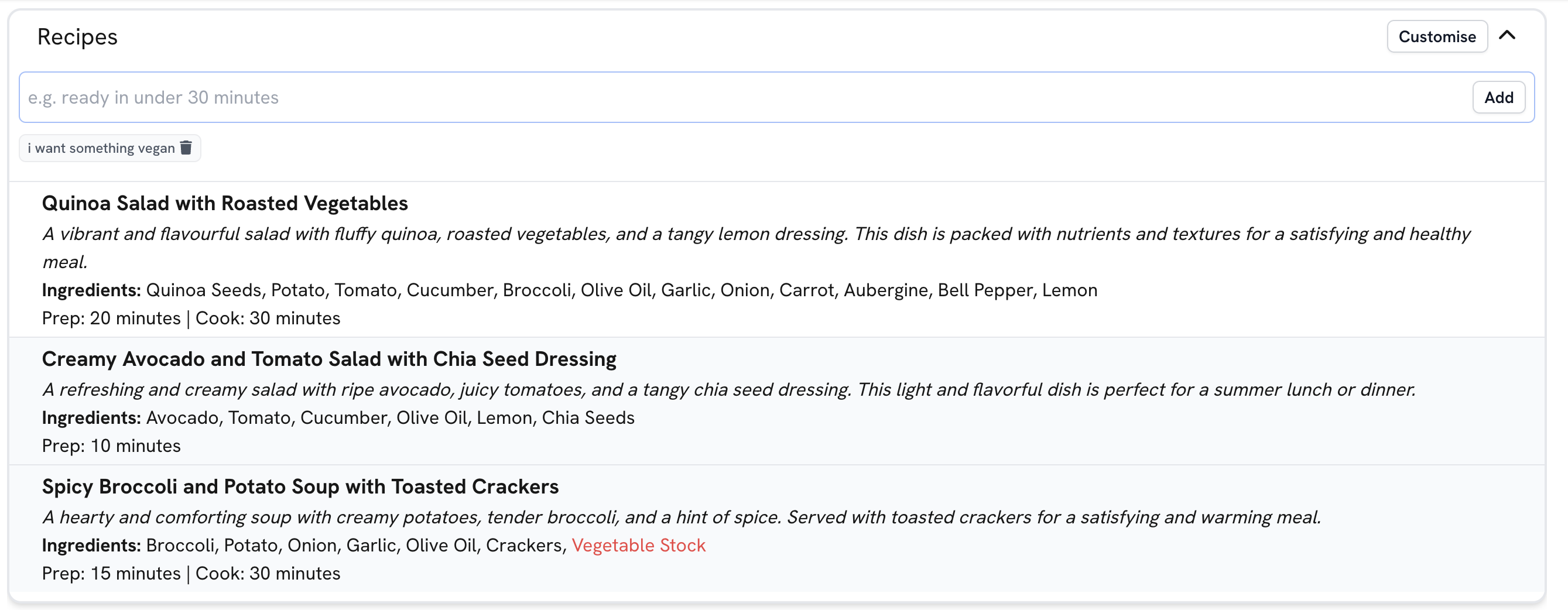
Task: Select the Broccoli Soup description text
Action: (681, 517)
